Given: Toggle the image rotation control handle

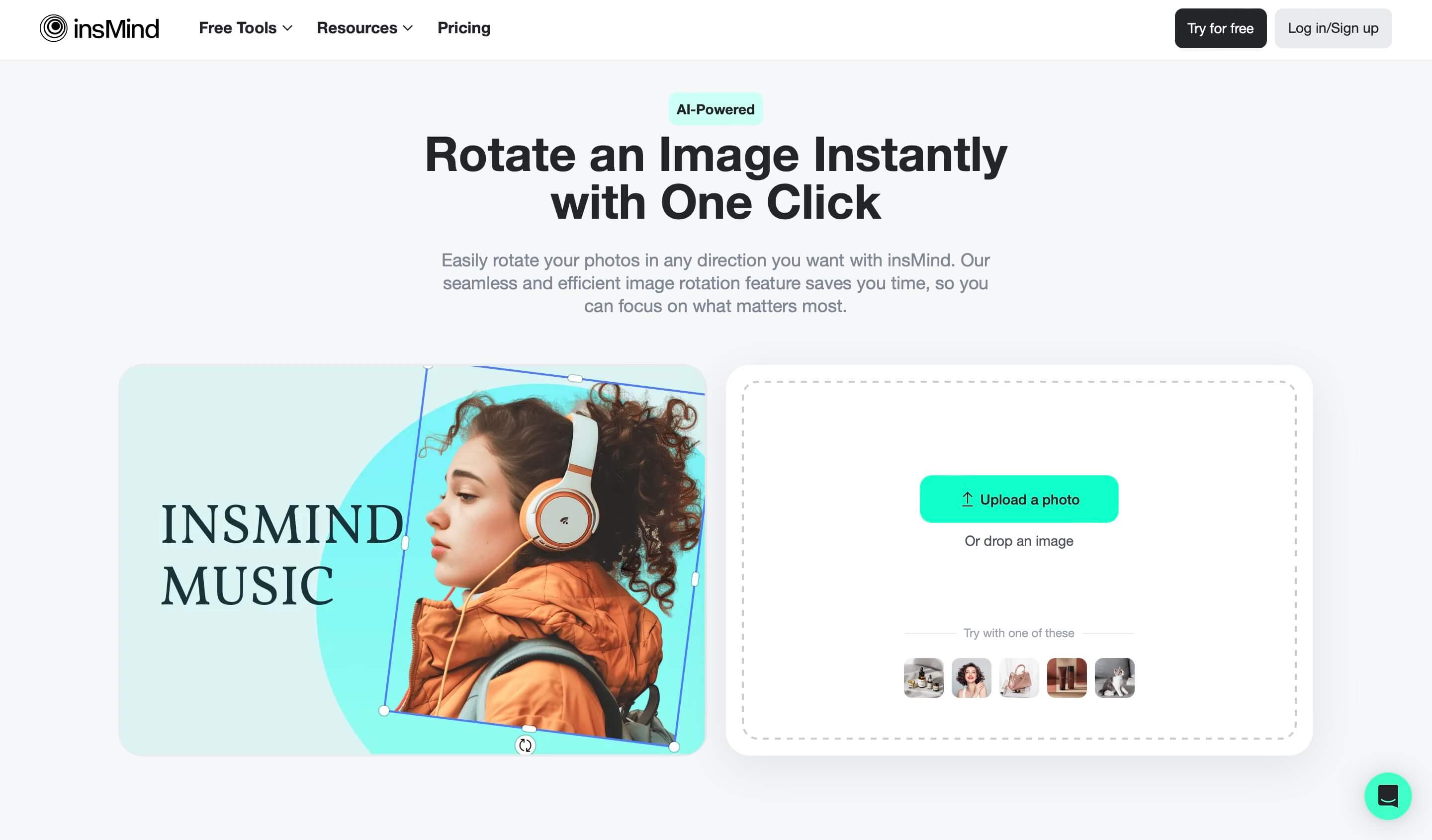Looking at the screenshot, I should pos(525,745).
